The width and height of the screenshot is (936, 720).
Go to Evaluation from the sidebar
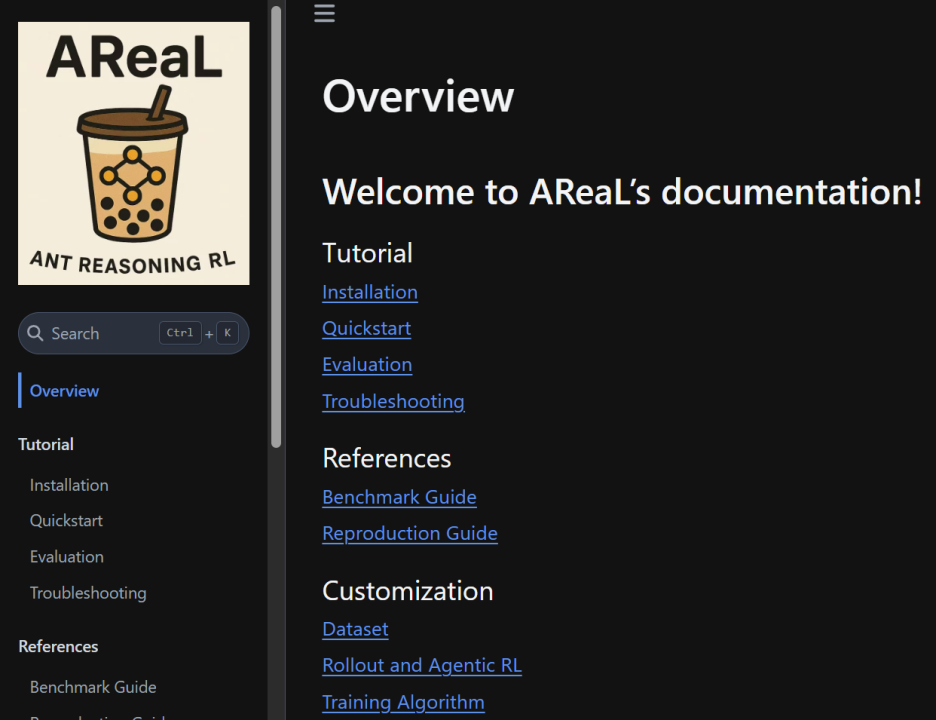click(x=67, y=557)
